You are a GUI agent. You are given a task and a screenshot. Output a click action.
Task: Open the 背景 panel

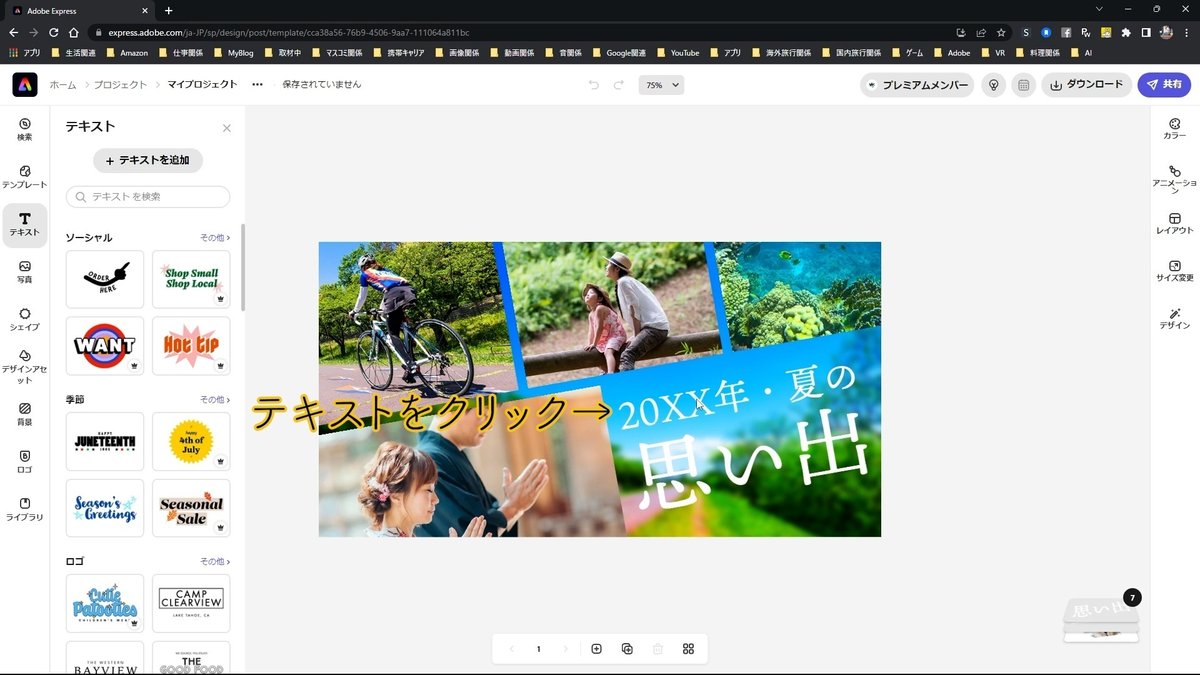coord(25,414)
